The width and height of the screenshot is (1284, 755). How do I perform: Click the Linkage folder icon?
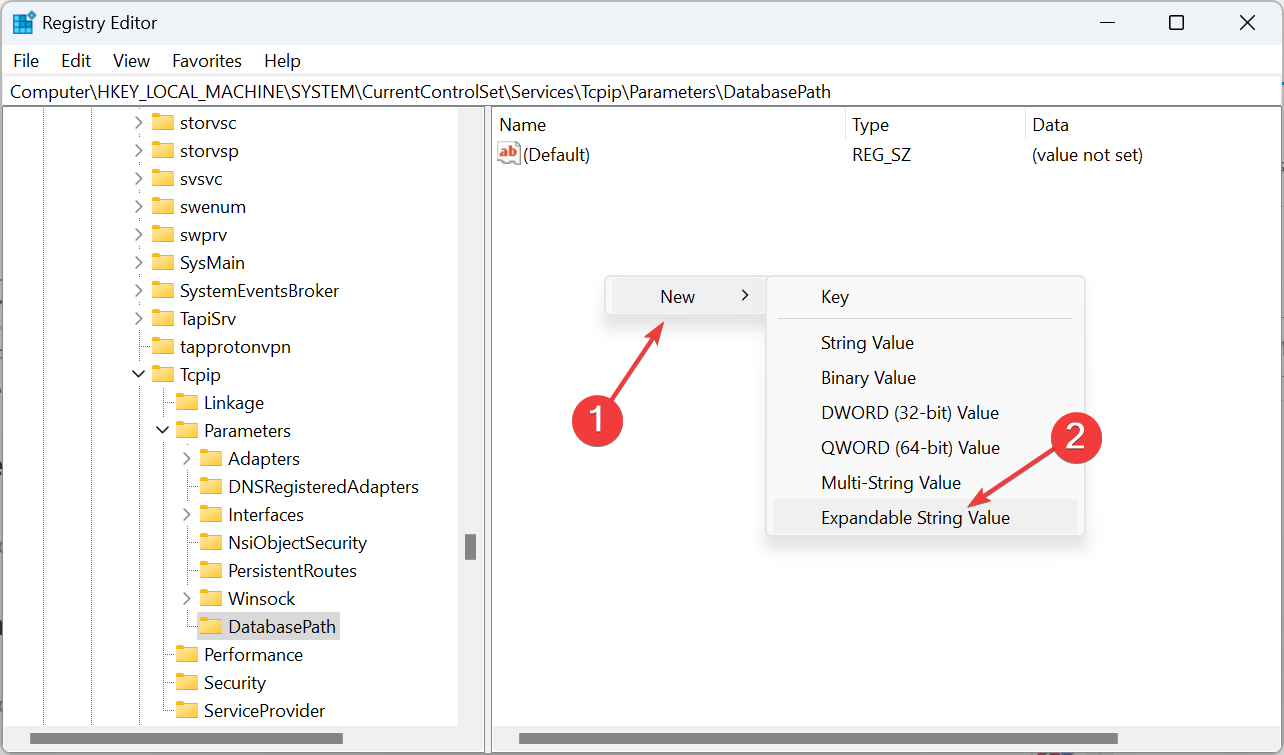pos(187,403)
